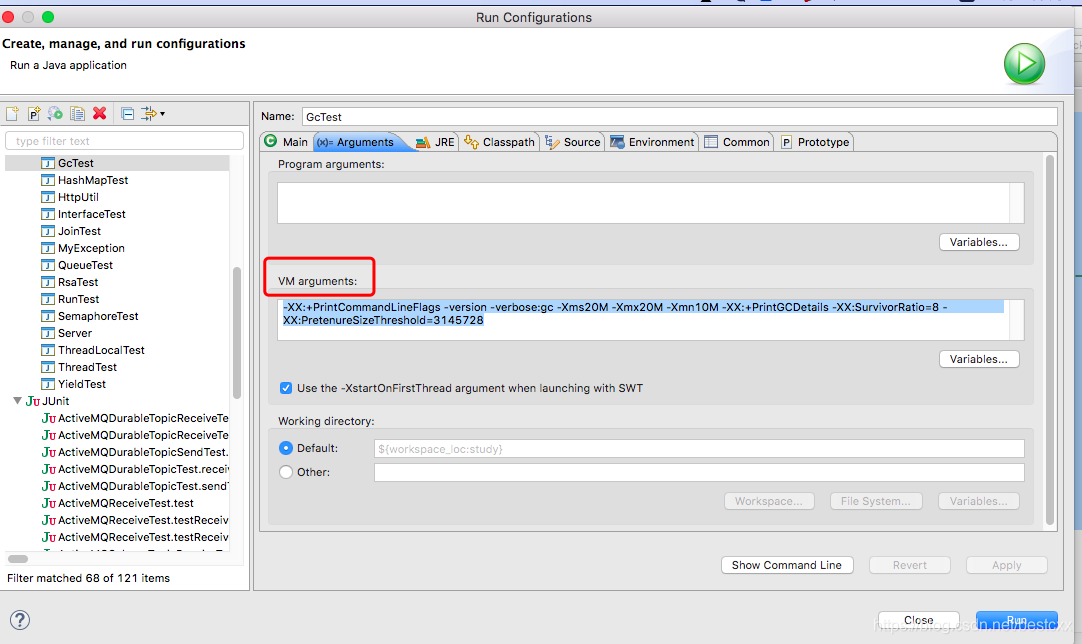
Task: Switch to the Source tab
Action: point(573,142)
